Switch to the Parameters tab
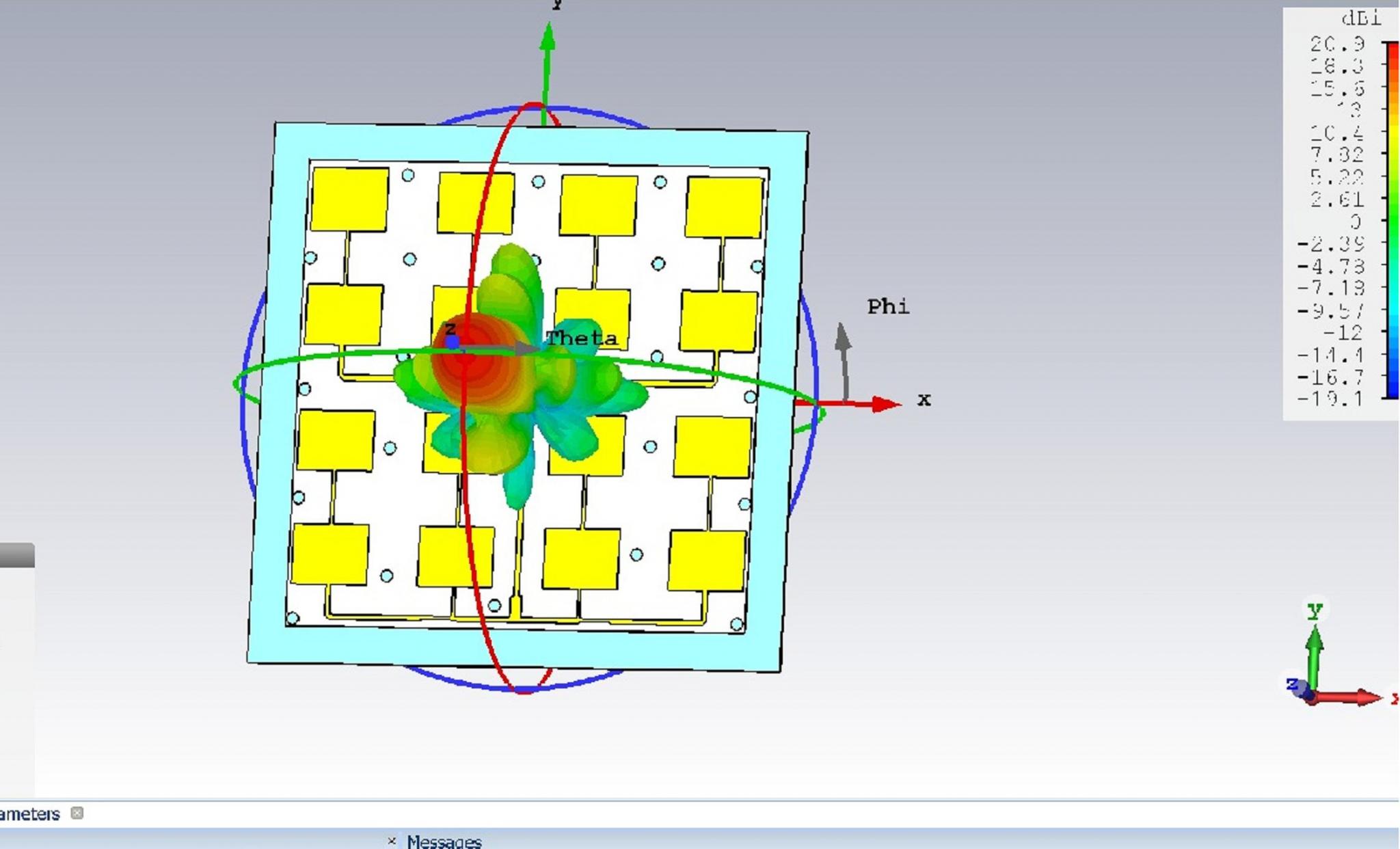This screenshot has width=1400, height=849. pos(30,813)
